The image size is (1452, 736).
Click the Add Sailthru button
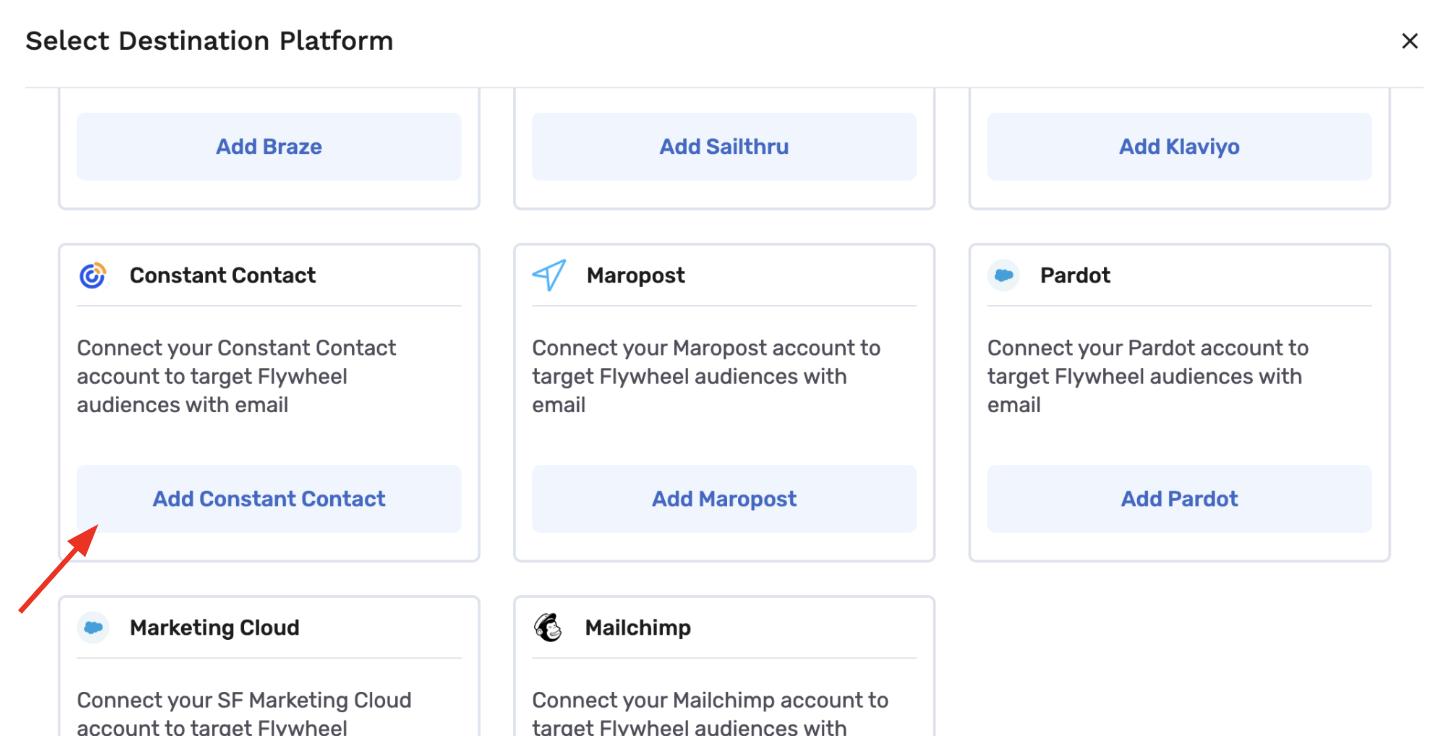coord(724,147)
